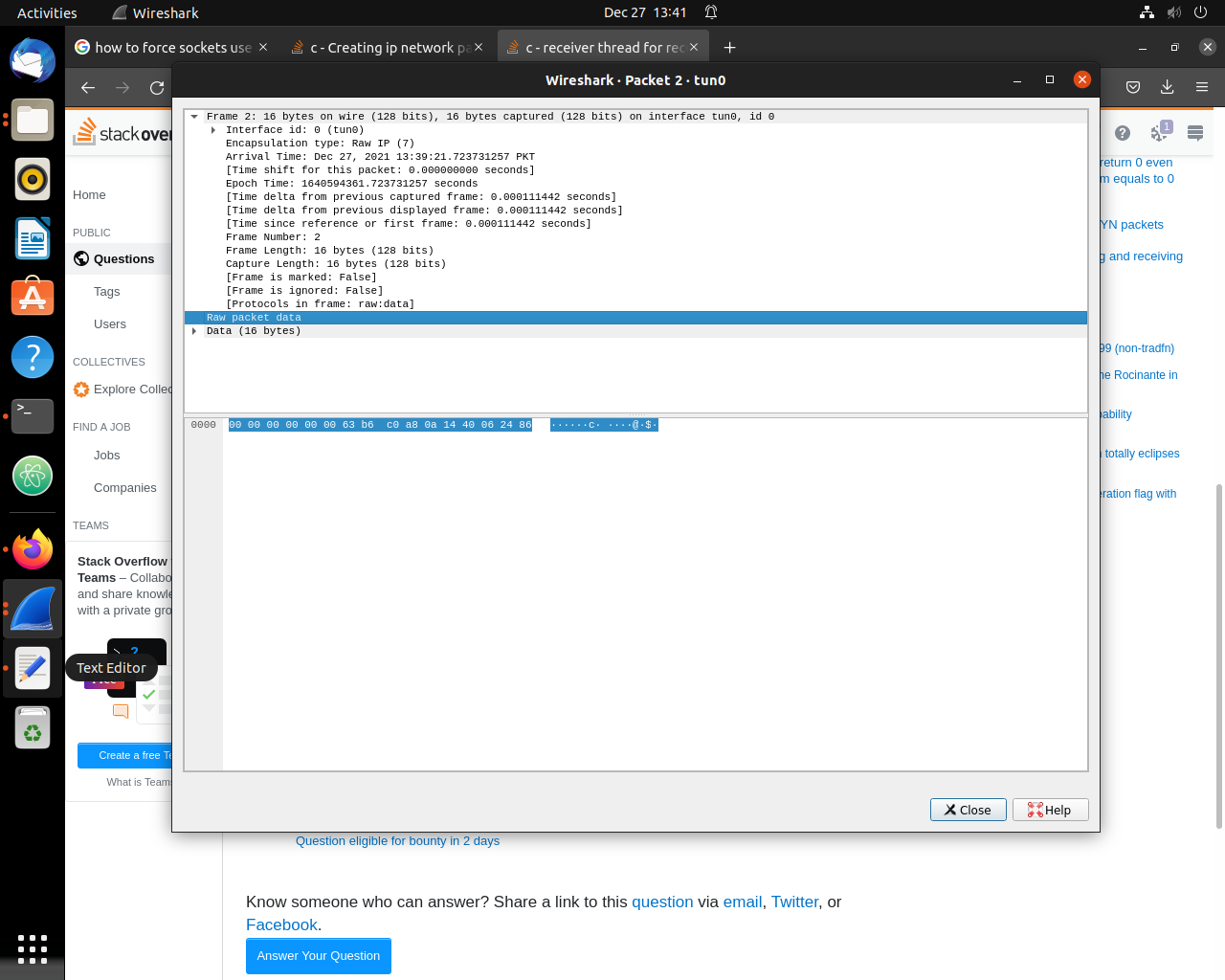The height and width of the screenshot is (980, 1225).
Task: Open Stack Overflow help center icon
Action: (x=1123, y=133)
